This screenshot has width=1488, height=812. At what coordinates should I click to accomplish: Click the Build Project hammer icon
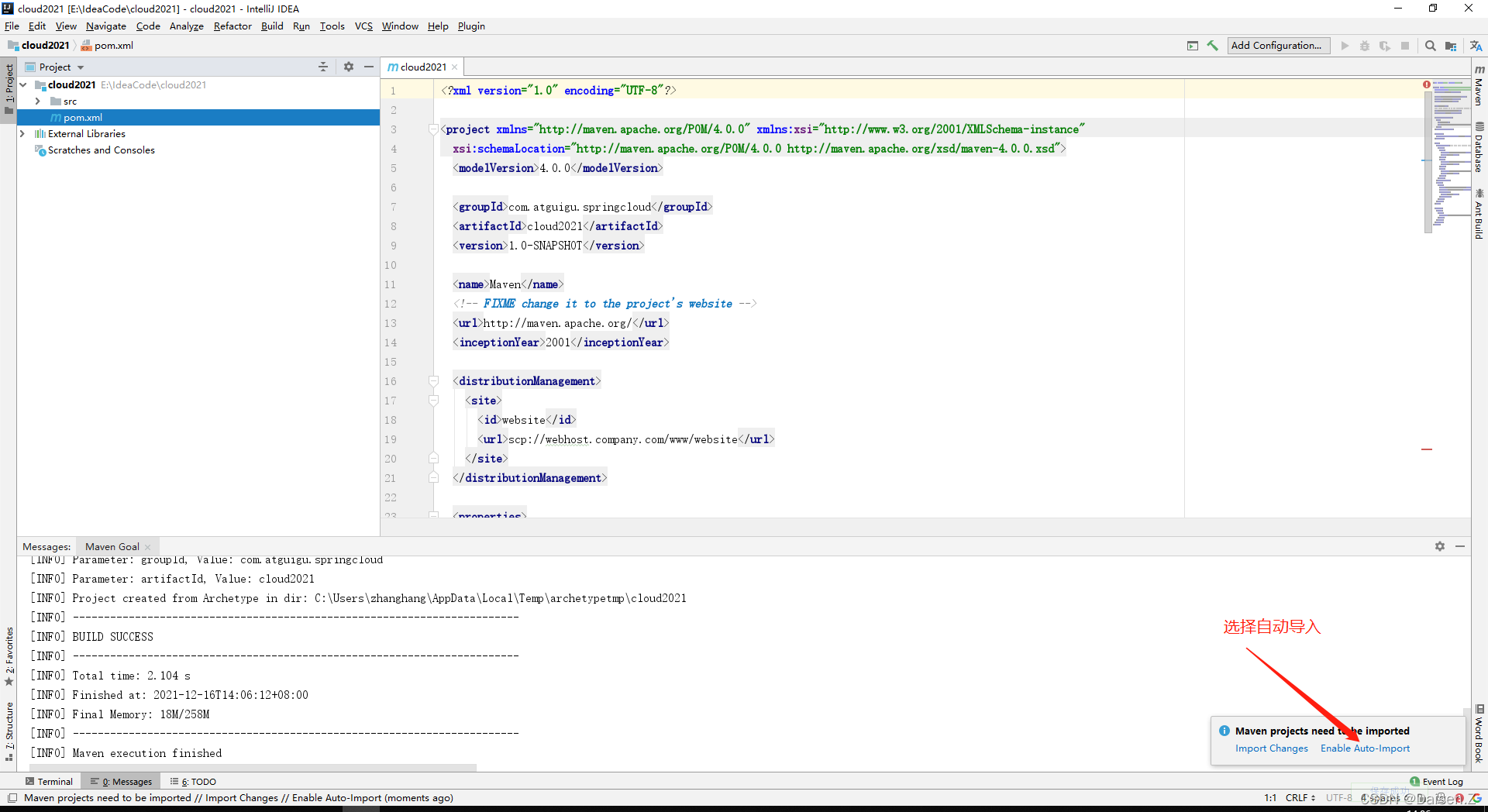pyautogui.click(x=1212, y=46)
